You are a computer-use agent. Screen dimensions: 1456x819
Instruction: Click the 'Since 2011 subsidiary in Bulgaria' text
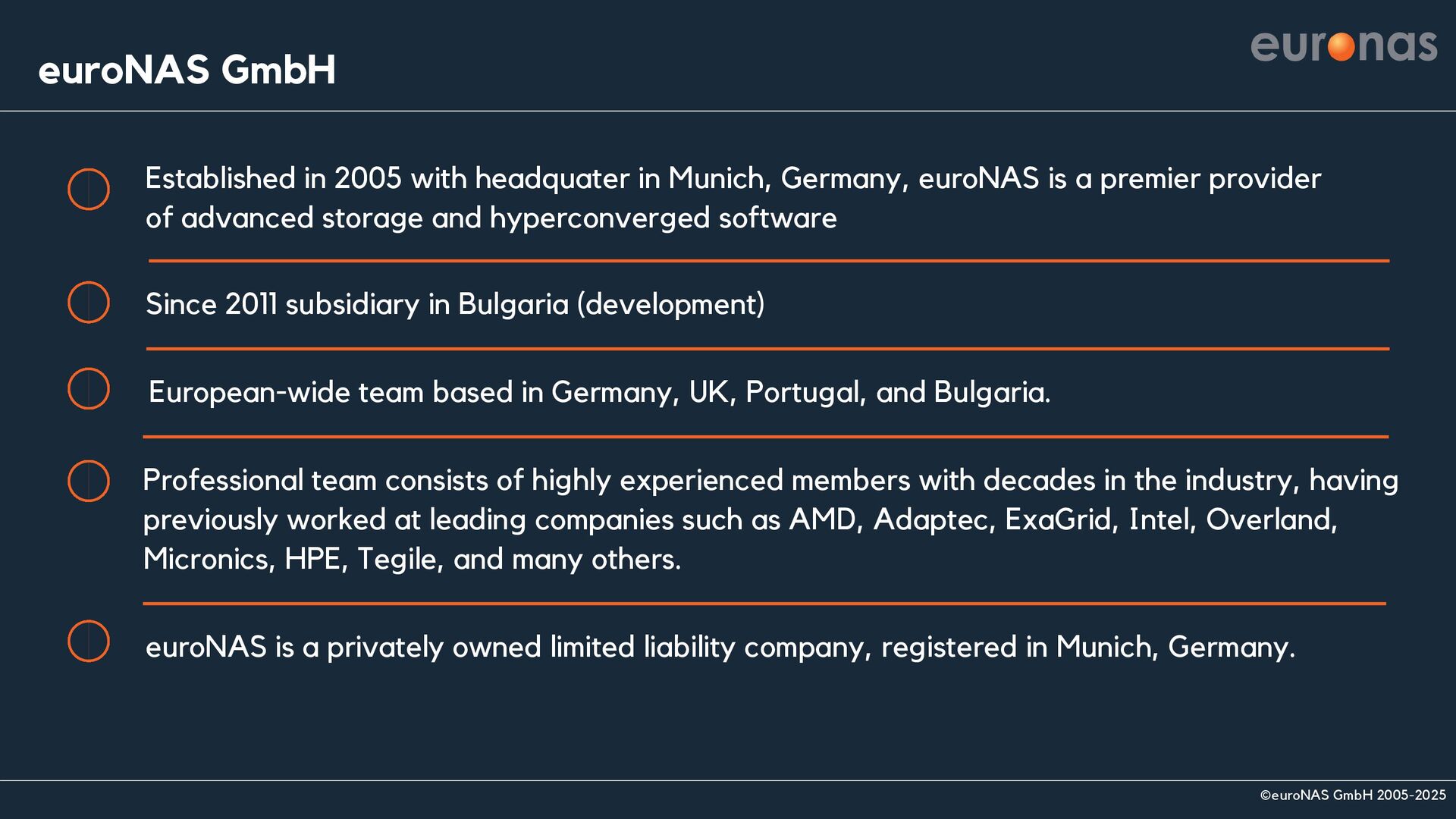click(455, 305)
